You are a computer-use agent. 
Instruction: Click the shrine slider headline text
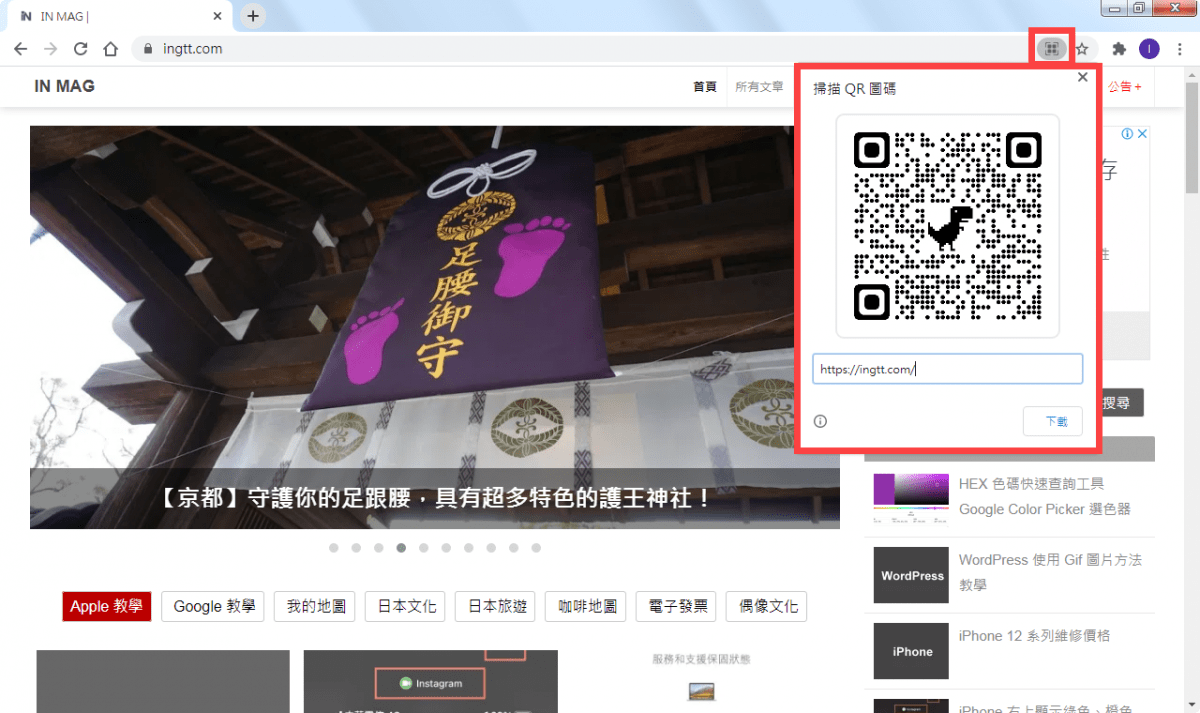click(435, 497)
